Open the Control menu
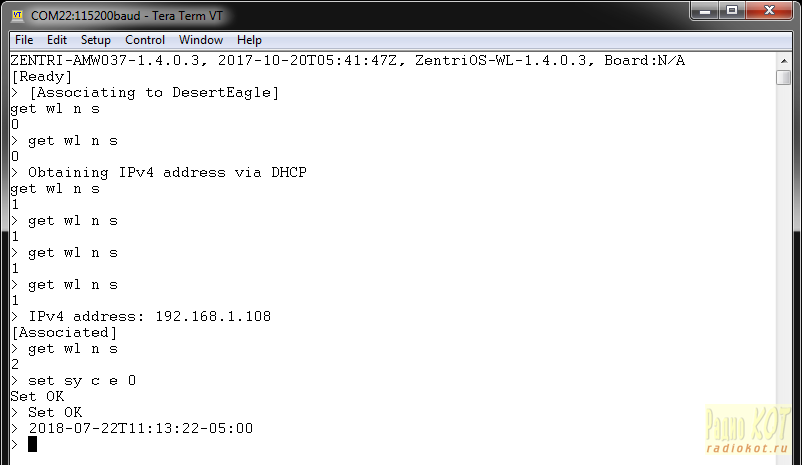Image resolution: width=802 pixels, height=465 pixels. point(145,40)
